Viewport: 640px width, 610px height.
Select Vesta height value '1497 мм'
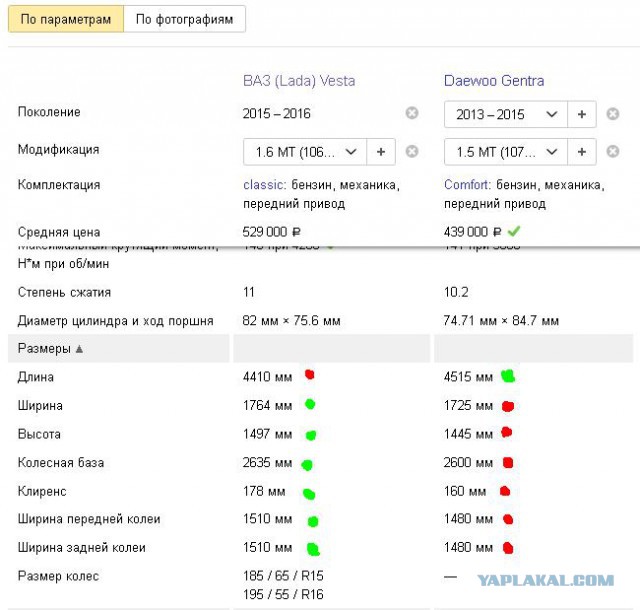[267, 434]
